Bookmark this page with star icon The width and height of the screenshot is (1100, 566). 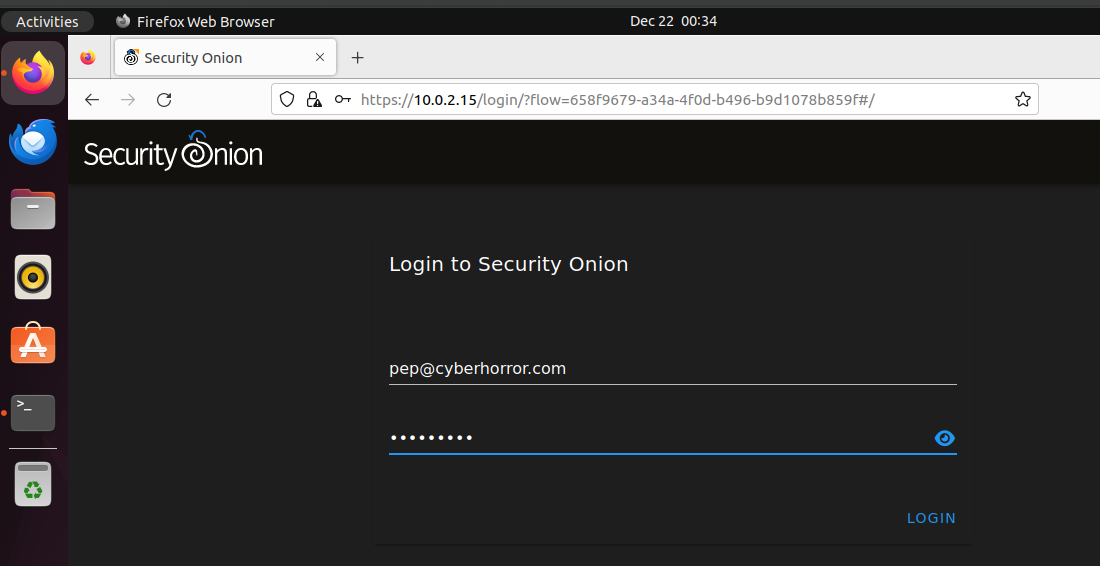[1022, 100]
